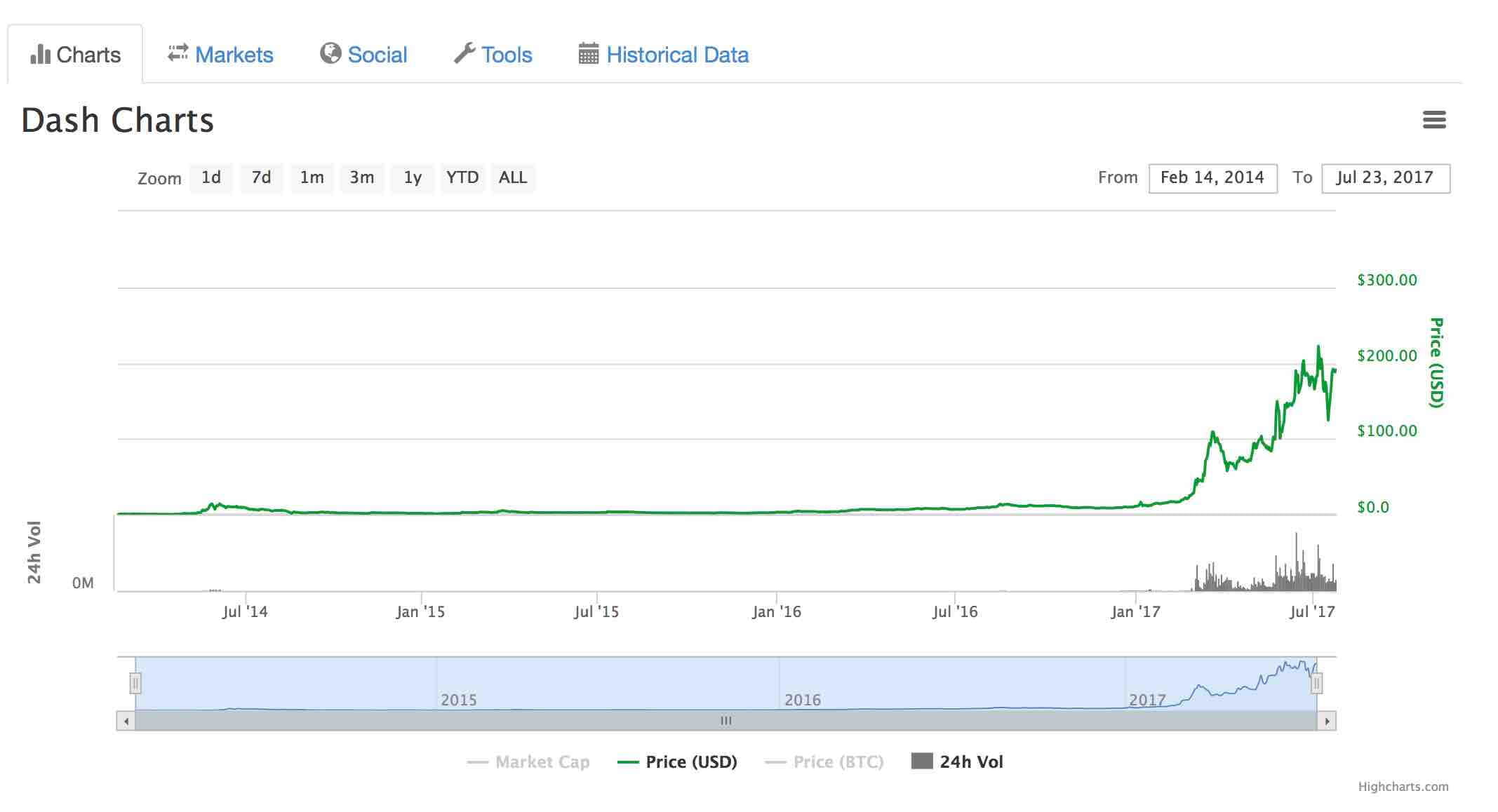The image size is (1498, 812).
Task: Click the navigator left range handle
Action: 135,683
